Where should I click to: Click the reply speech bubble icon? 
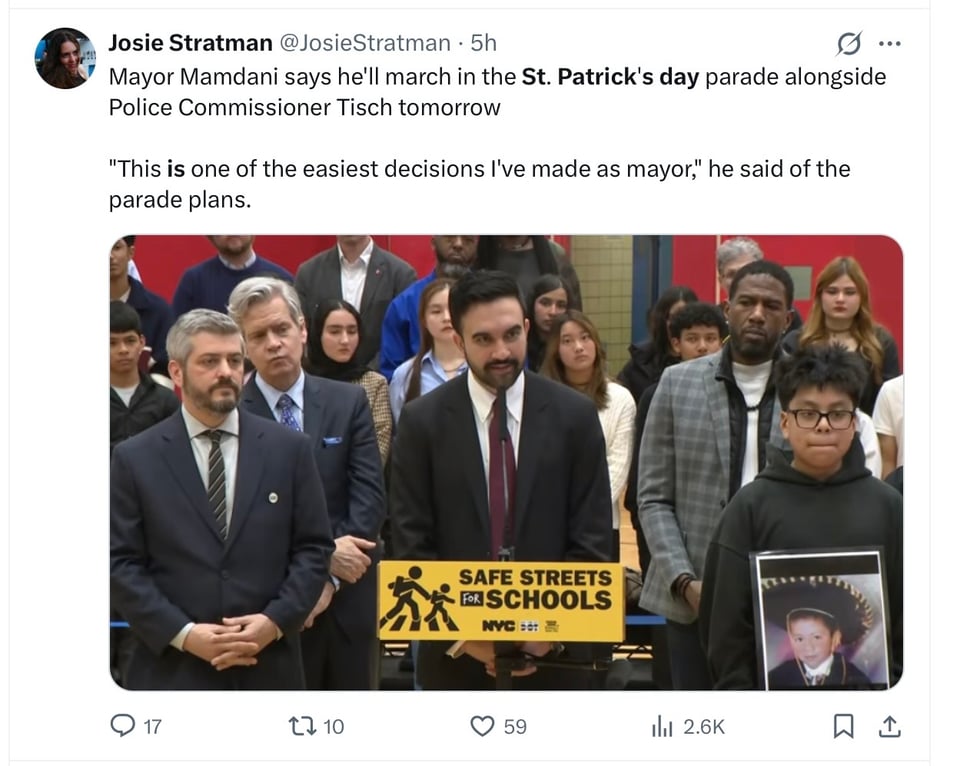[x=122, y=726]
